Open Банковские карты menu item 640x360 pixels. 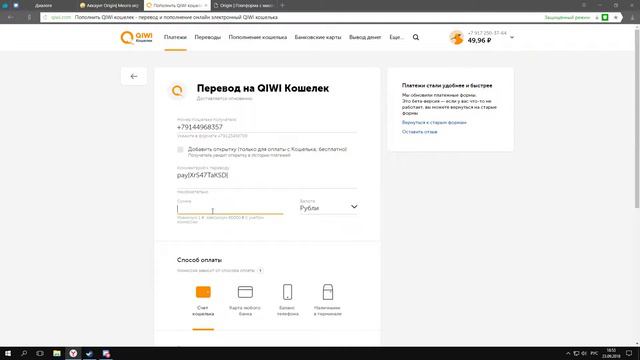pos(318,37)
